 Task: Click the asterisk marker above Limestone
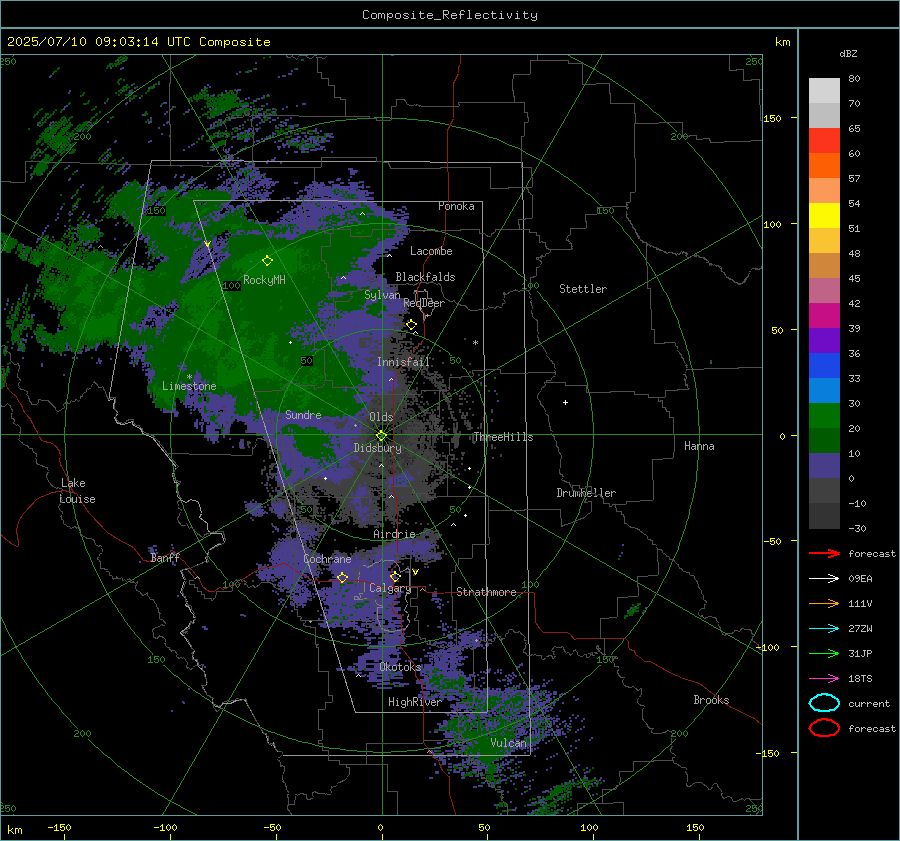[189, 377]
